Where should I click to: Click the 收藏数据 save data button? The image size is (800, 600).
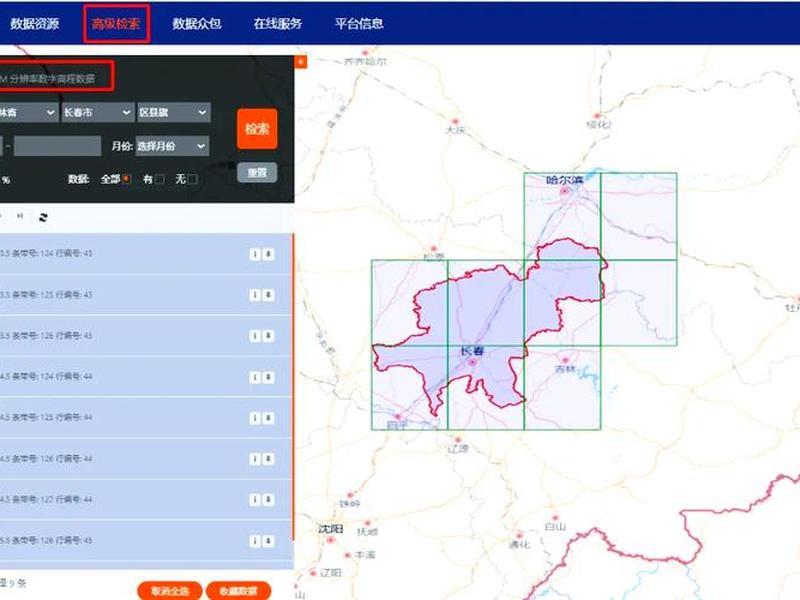coord(238,591)
